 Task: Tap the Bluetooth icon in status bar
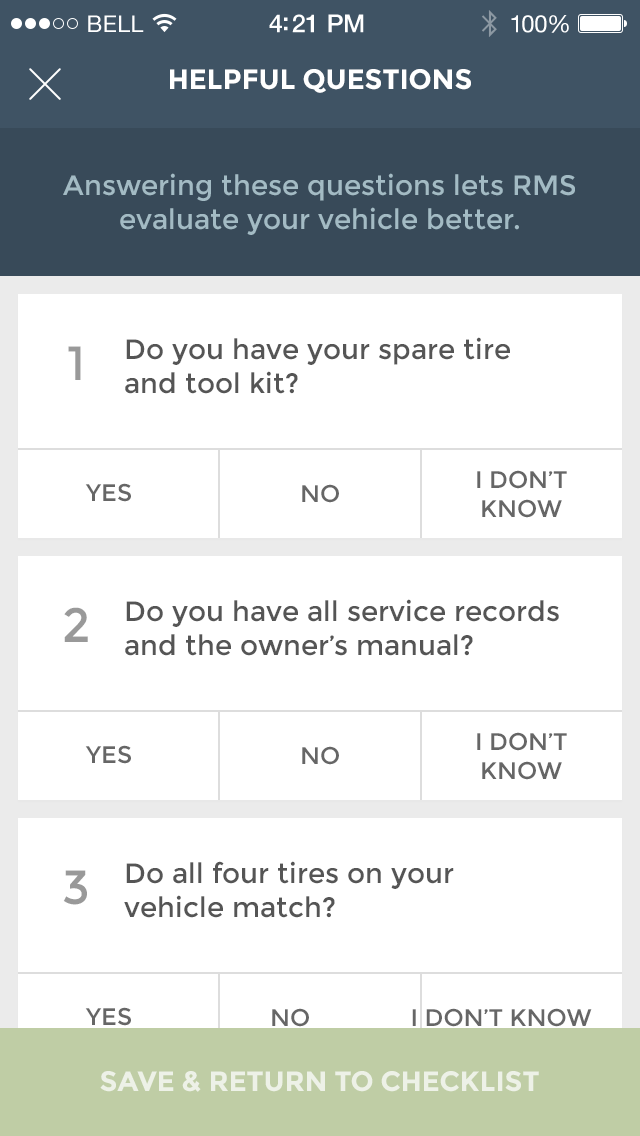pyautogui.click(x=488, y=24)
